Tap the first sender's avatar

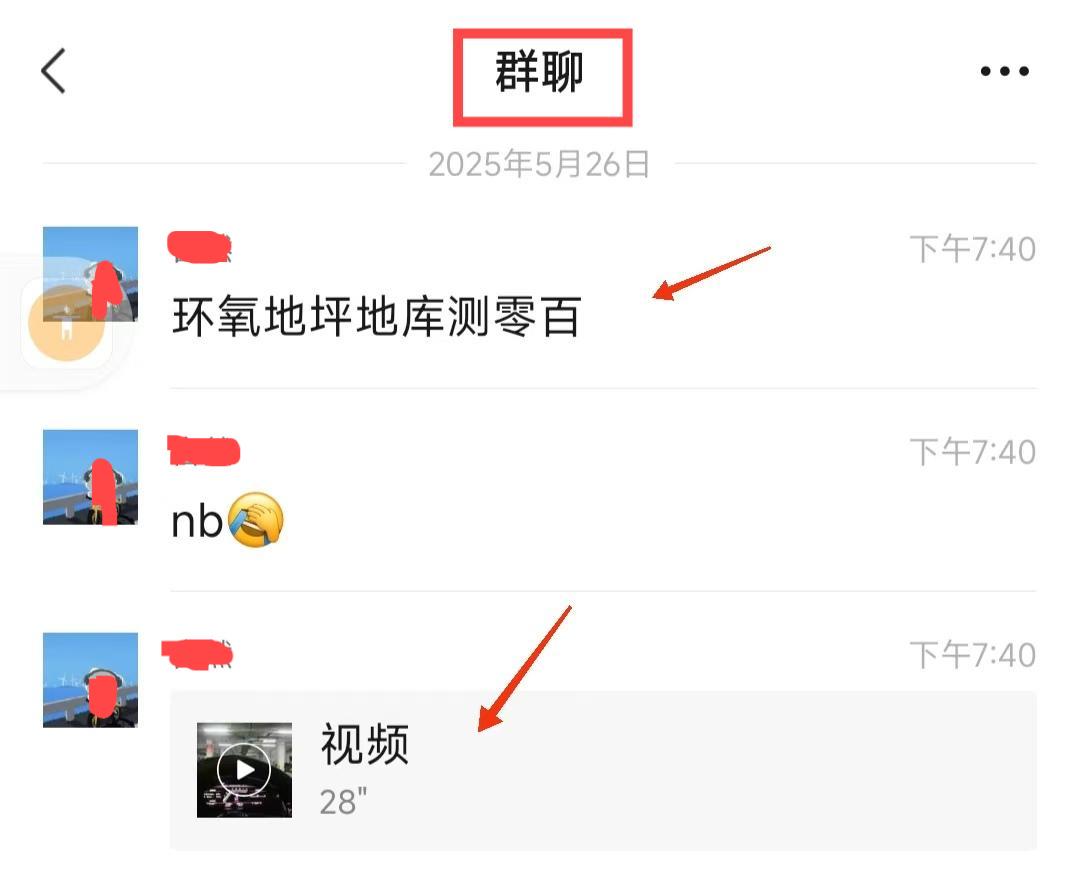pos(90,273)
